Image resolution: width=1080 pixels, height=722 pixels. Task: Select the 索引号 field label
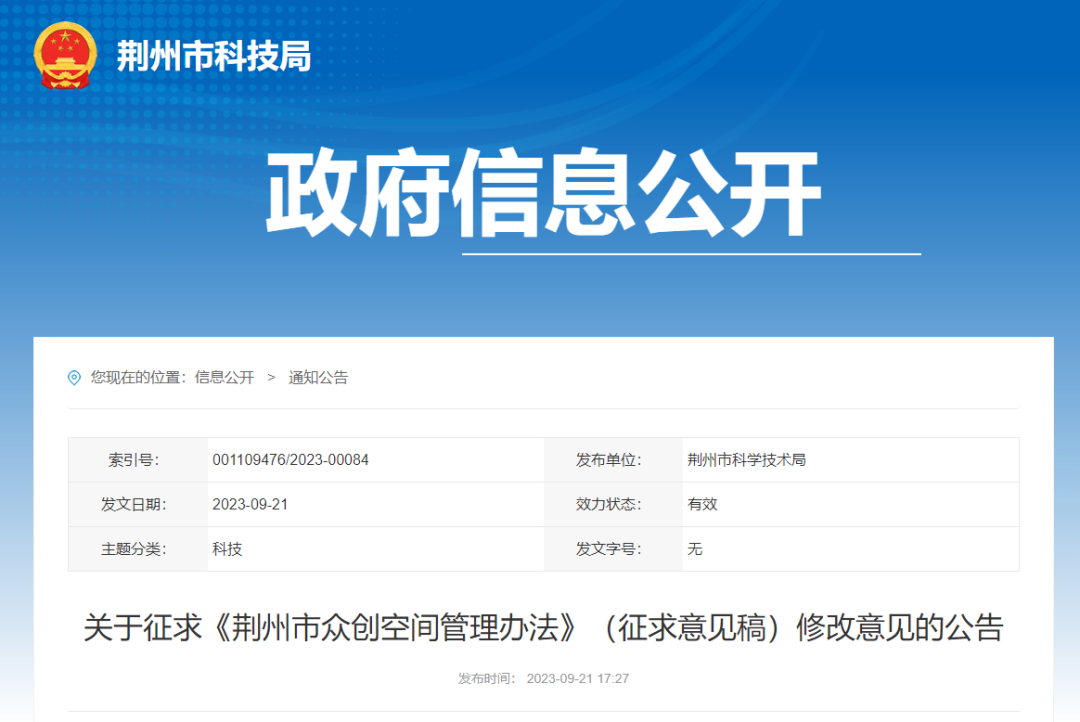(133, 460)
